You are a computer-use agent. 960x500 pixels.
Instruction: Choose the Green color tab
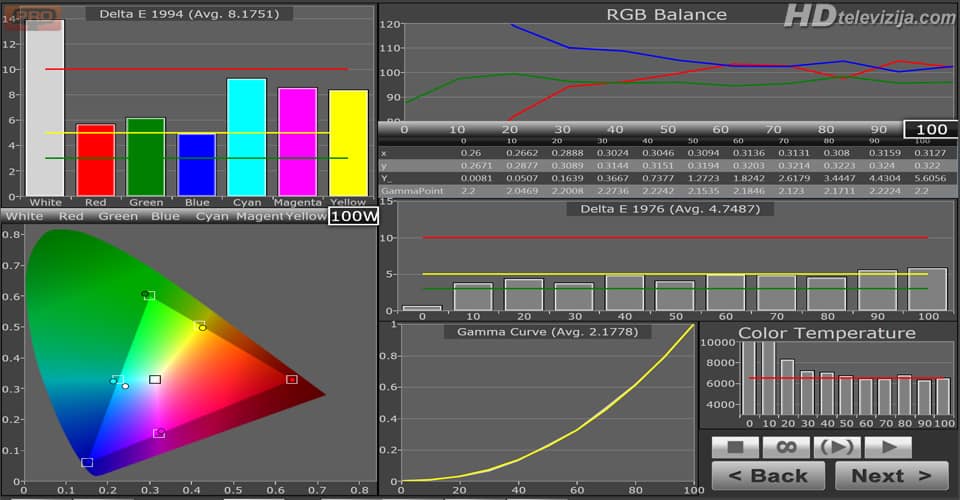[118, 216]
